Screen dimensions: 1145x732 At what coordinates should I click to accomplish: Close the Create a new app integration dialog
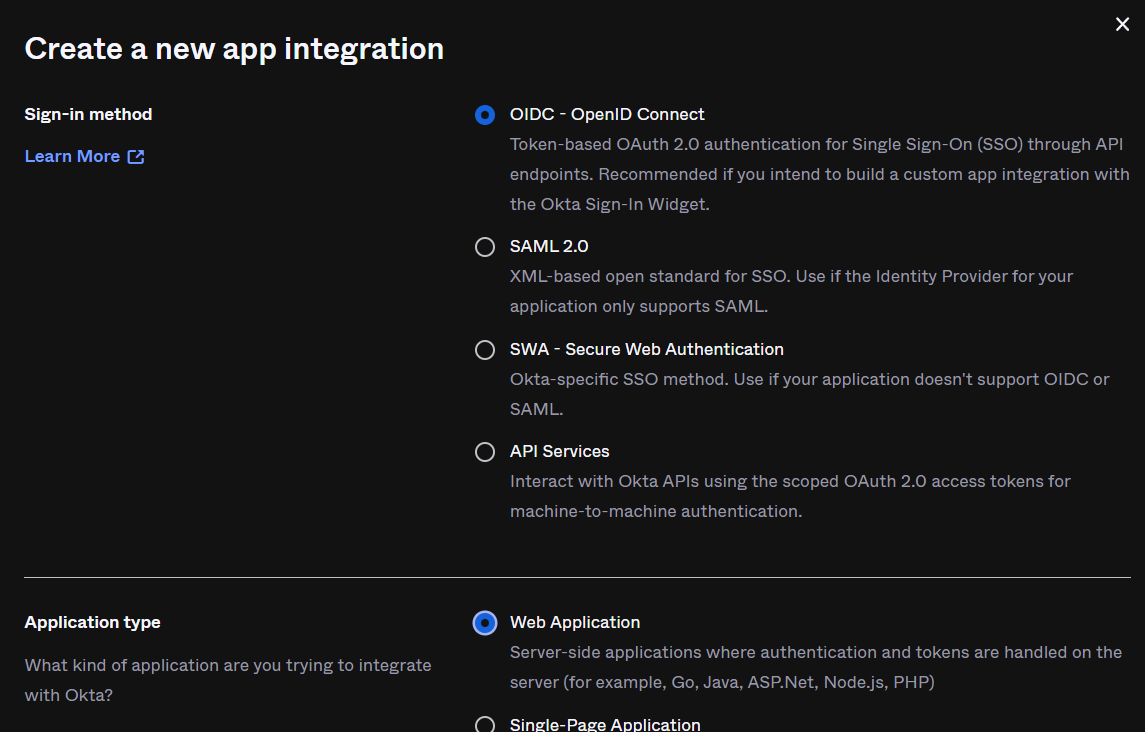coord(1122,25)
